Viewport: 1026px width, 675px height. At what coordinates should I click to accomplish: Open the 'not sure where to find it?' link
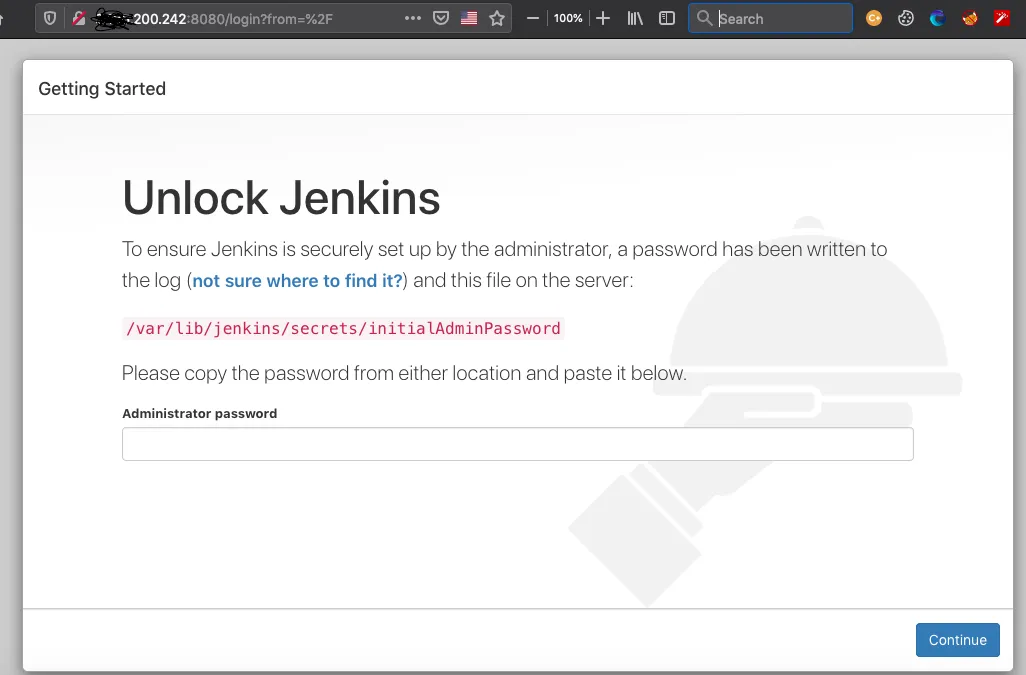(x=297, y=281)
